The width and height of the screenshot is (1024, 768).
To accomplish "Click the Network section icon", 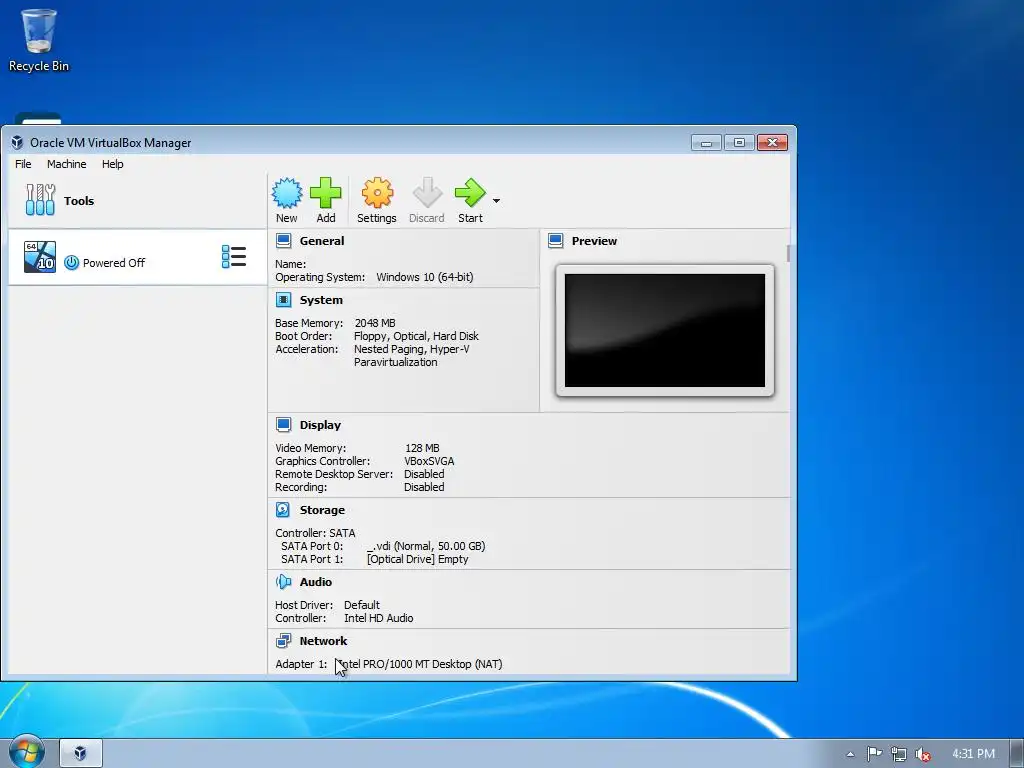I will click(x=283, y=641).
